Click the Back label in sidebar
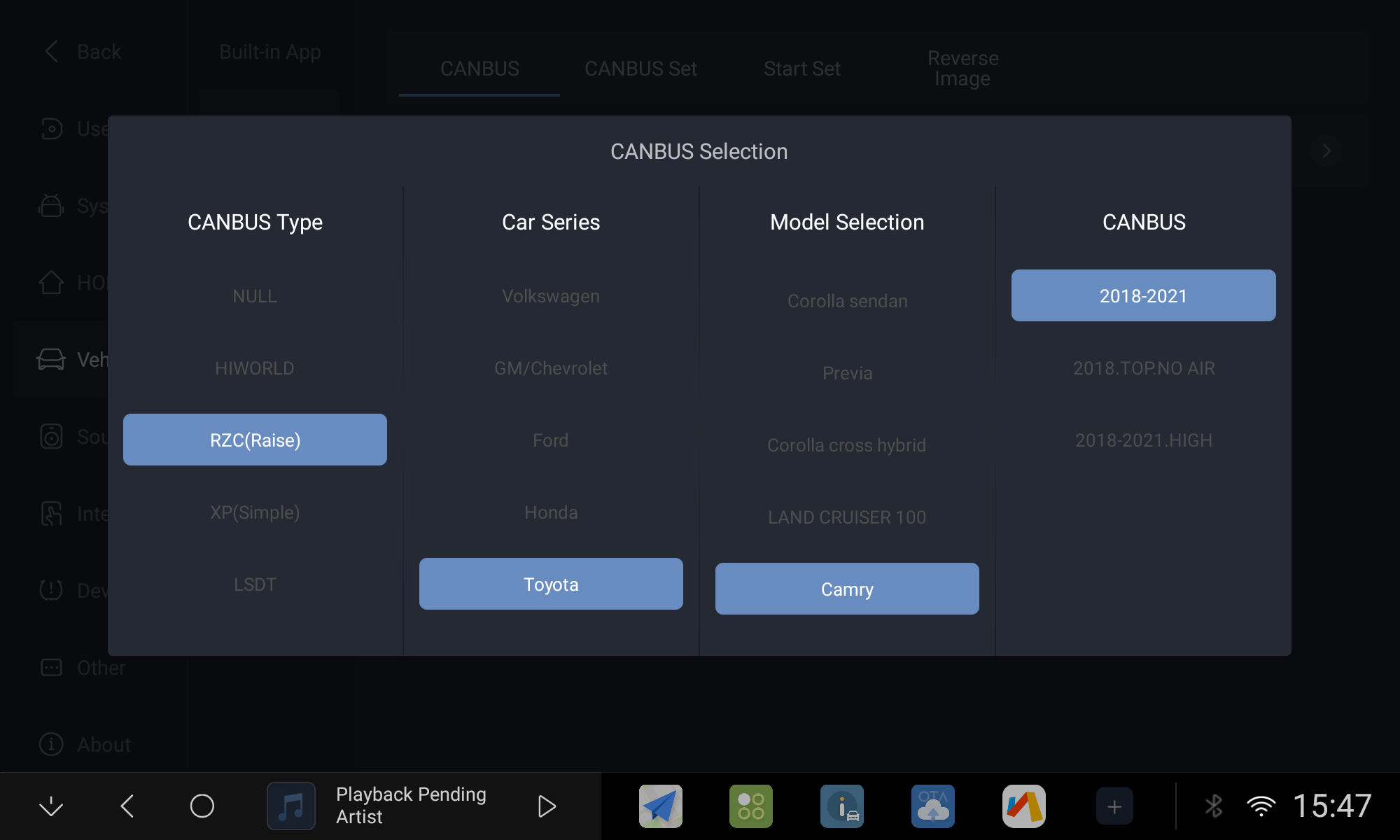Screen dimensions: 1400x840 (99, 52)
